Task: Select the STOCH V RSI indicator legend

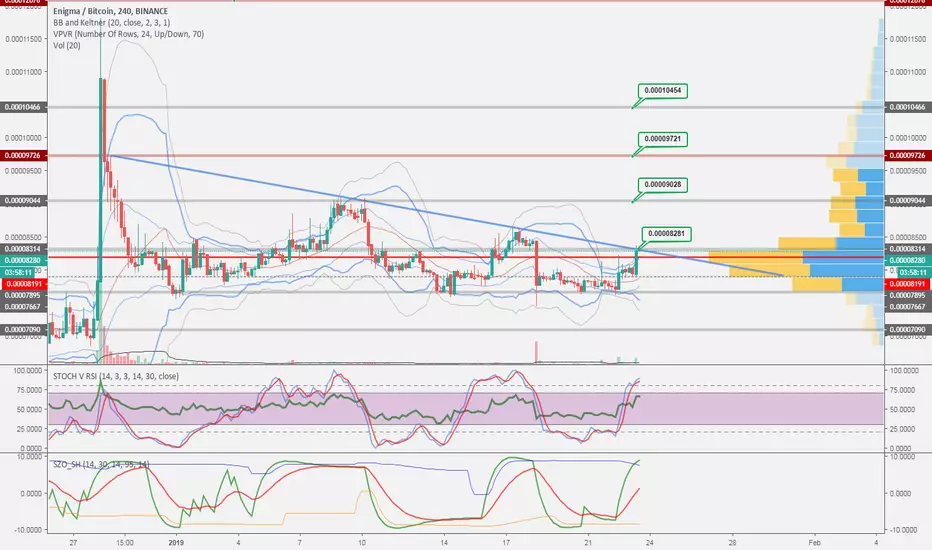Action: click(x=115, y=376)
